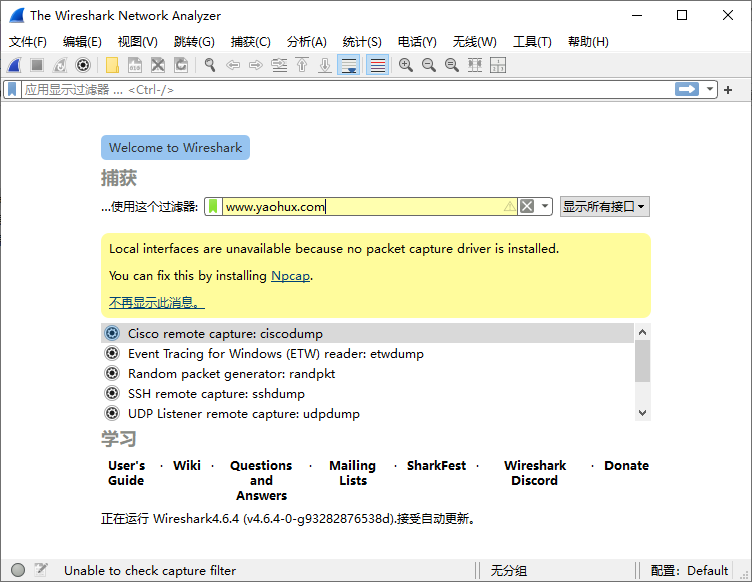The width and height of the screenshot is (752, 582).
Task: Open the 工具(T) menu
Action: point(532,42)
